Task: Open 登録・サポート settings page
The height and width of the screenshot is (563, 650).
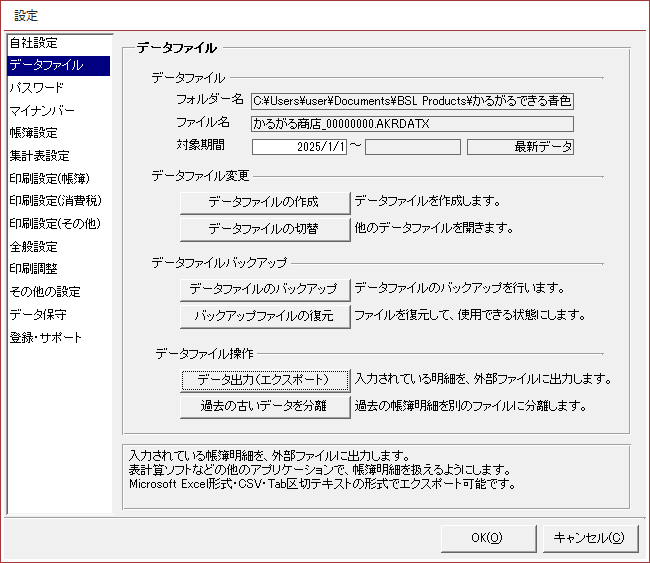Action: (x=46, y=338)
